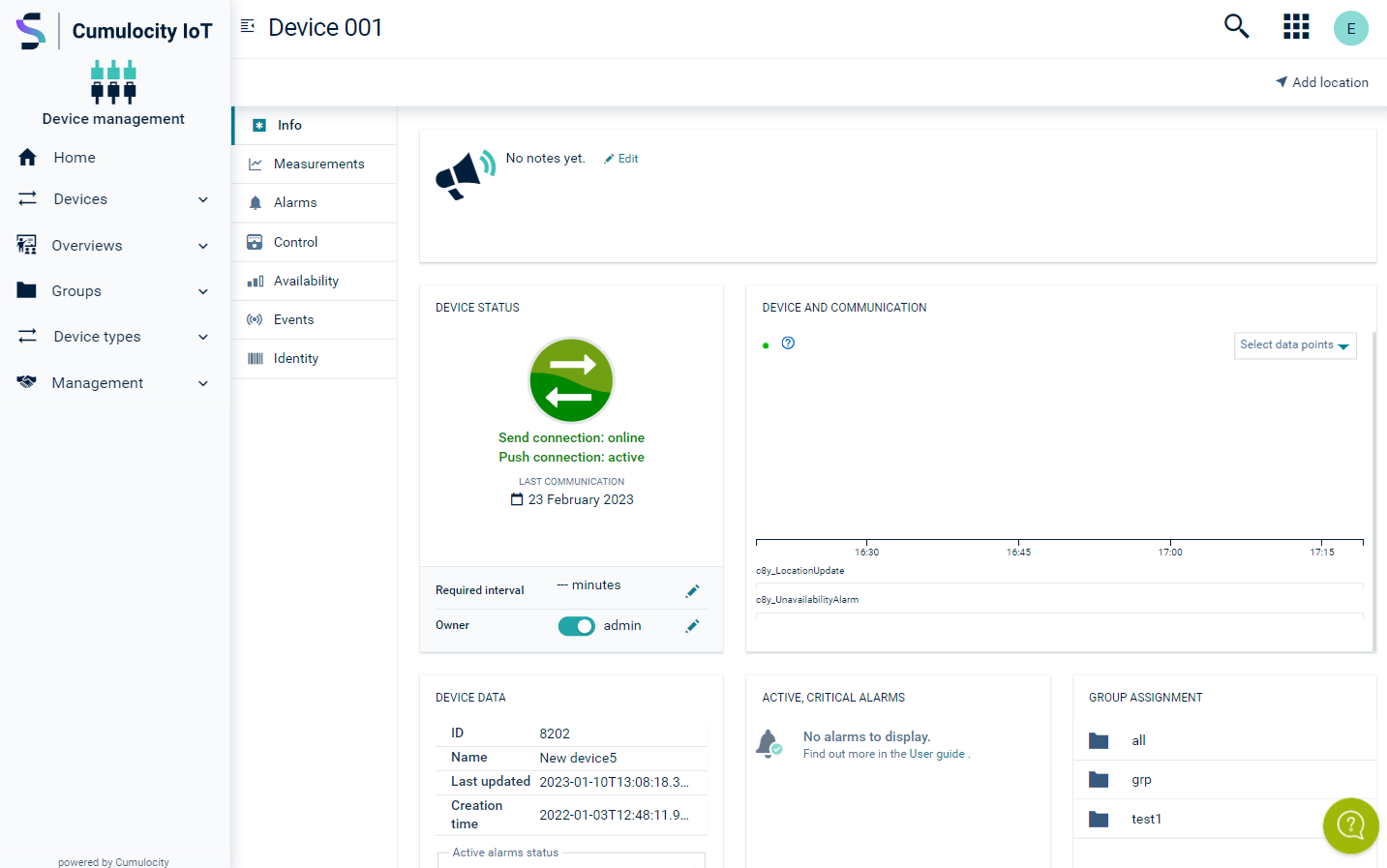Screen dimensions: 1387x868
Task: Switch to the Alarms tab
Action: tap(315, 202)
